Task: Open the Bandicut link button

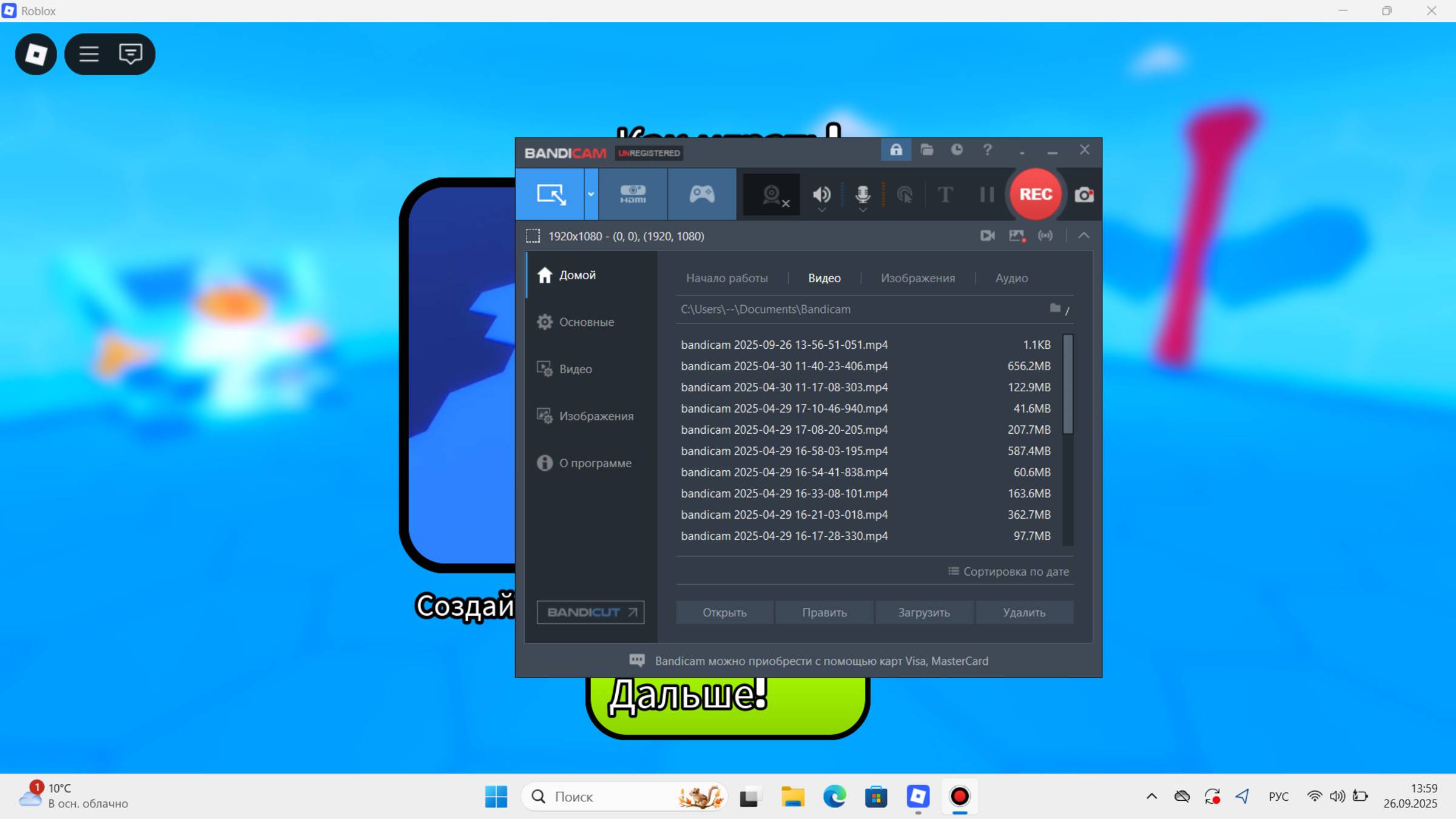Action: (x=590, y=612)
